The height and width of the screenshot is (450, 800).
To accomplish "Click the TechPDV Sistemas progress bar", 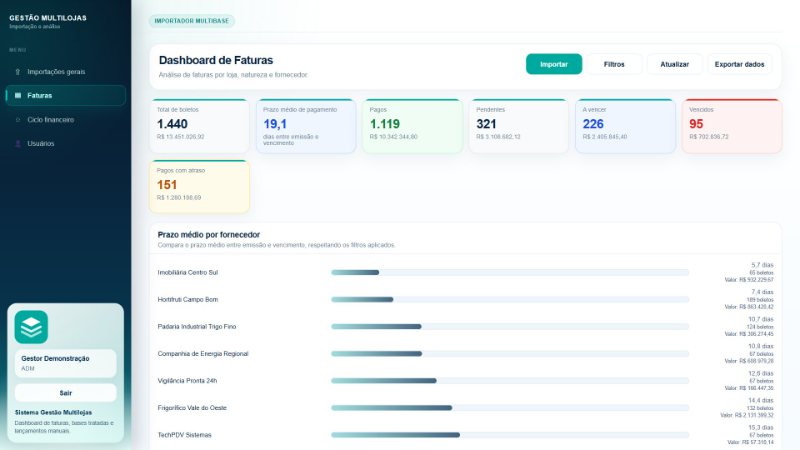I will [x=510, y=435].
